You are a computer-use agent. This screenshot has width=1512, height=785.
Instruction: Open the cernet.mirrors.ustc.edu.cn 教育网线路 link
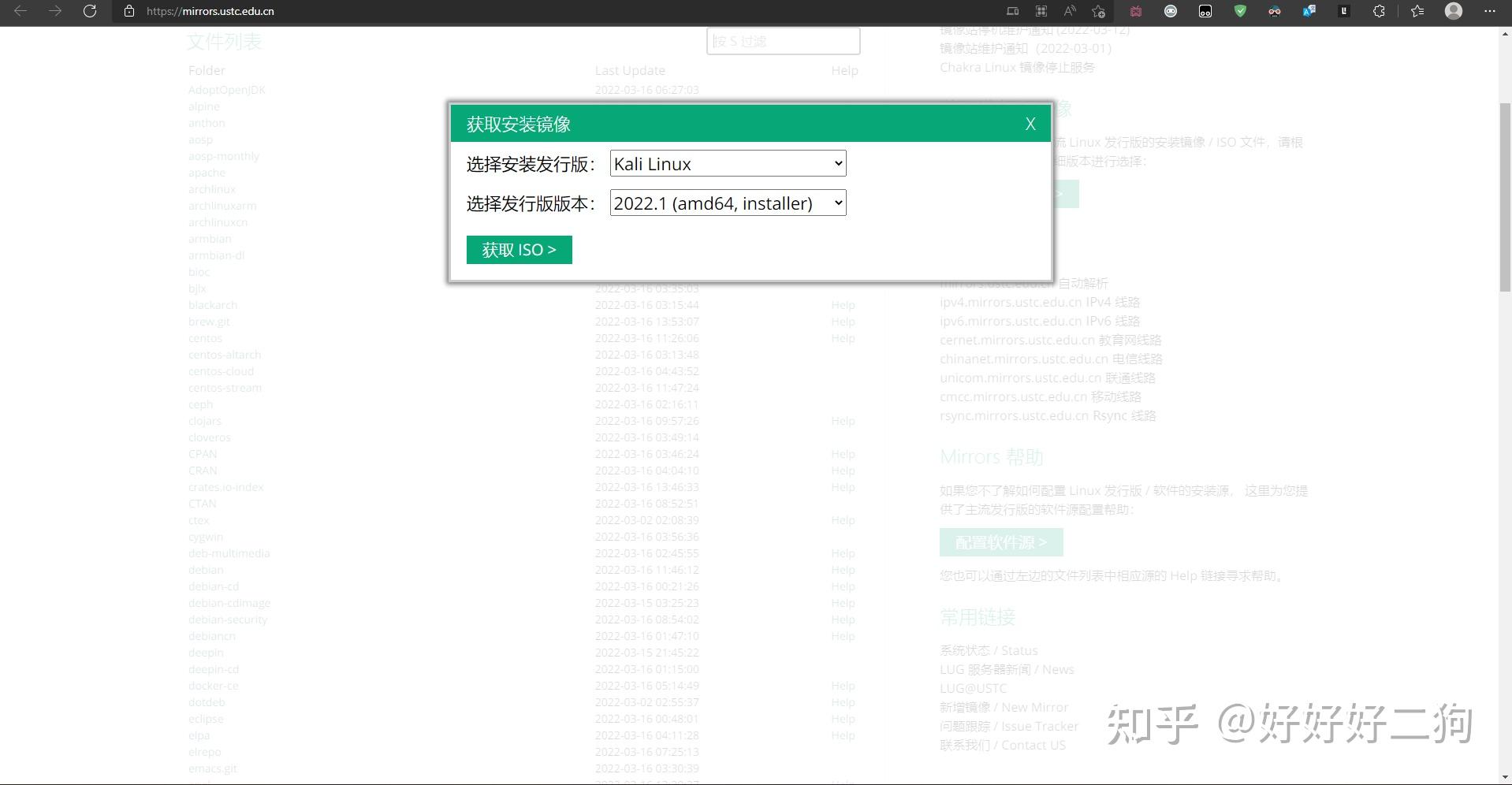[1051, 340]
